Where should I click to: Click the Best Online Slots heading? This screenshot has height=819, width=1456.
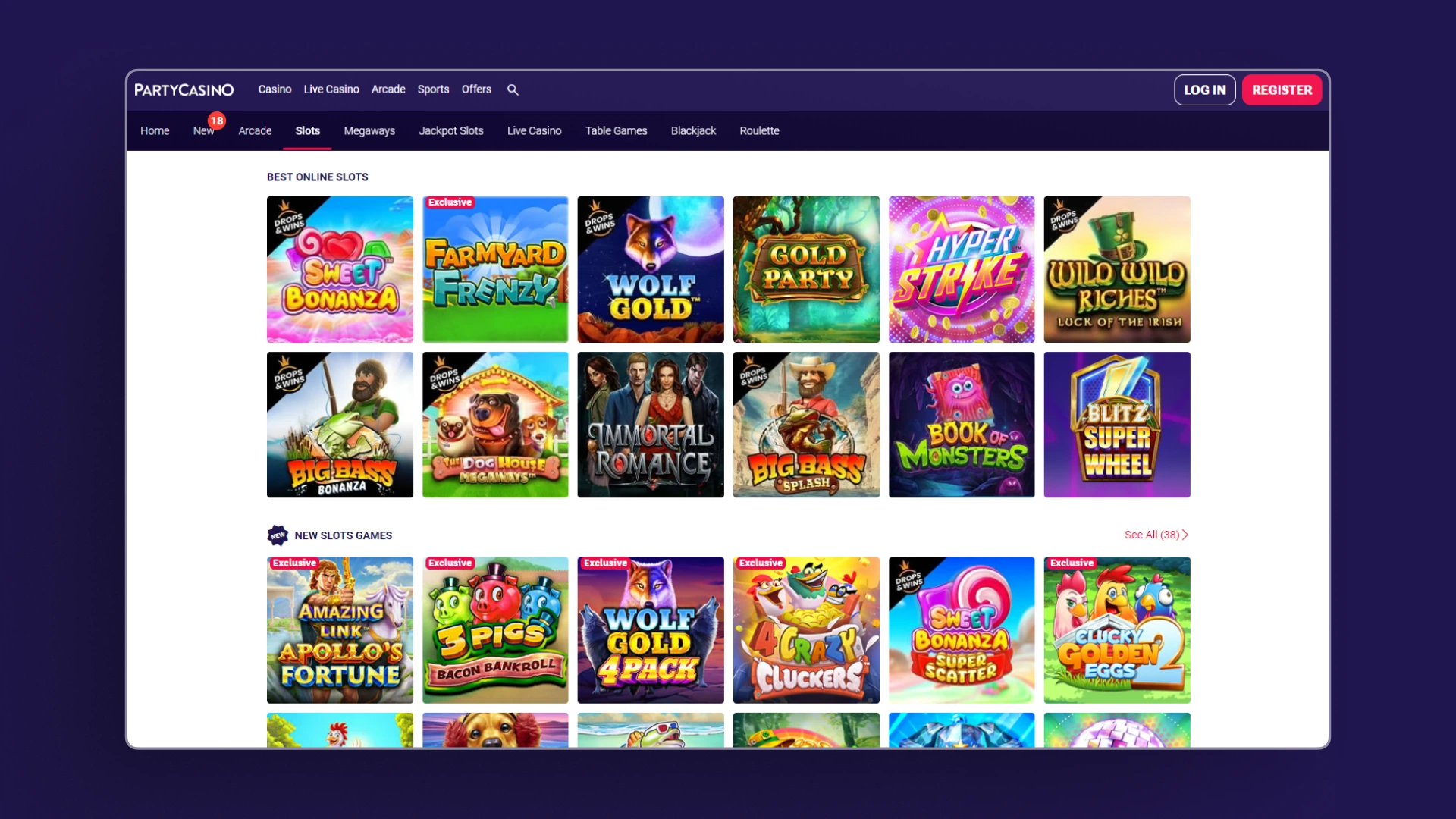click(318, 177)
